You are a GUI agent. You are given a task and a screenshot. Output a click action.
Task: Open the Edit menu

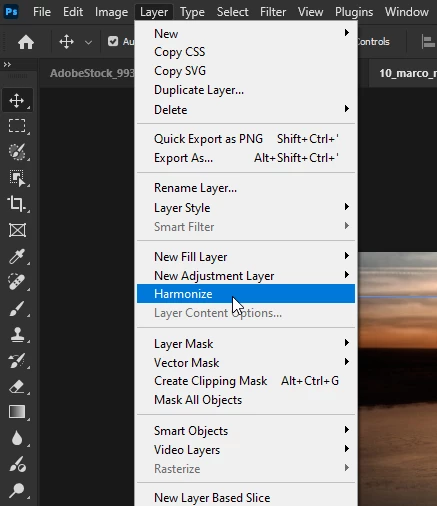(73, 12)
